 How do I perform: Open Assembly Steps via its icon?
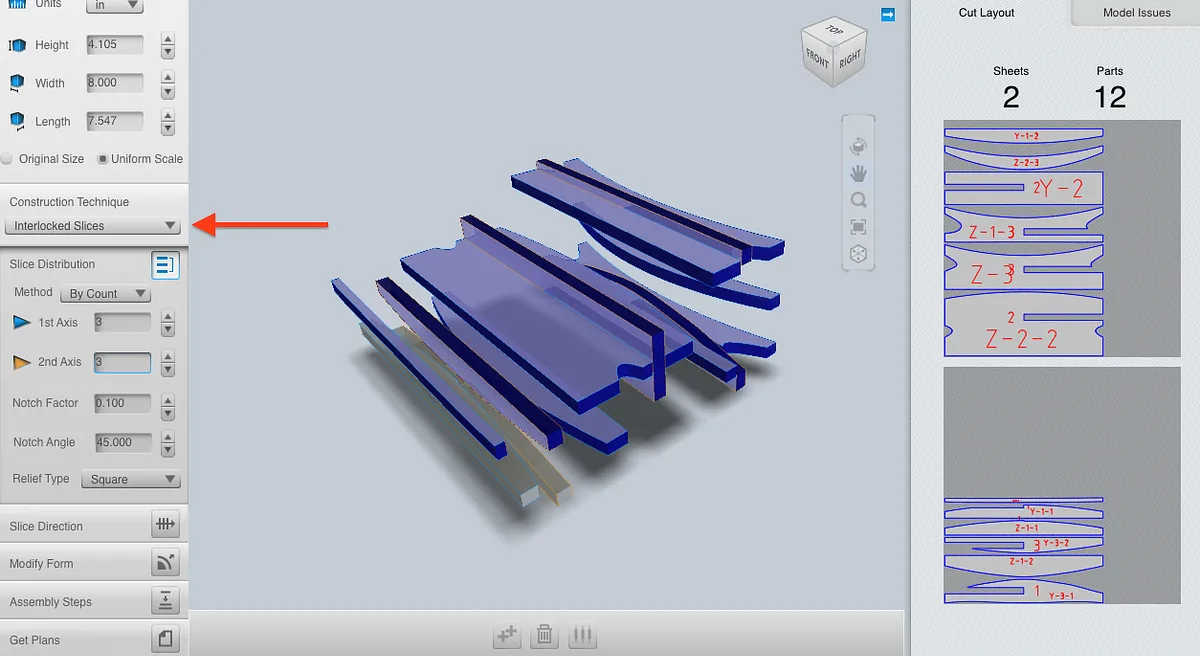[x=165, y=601]
